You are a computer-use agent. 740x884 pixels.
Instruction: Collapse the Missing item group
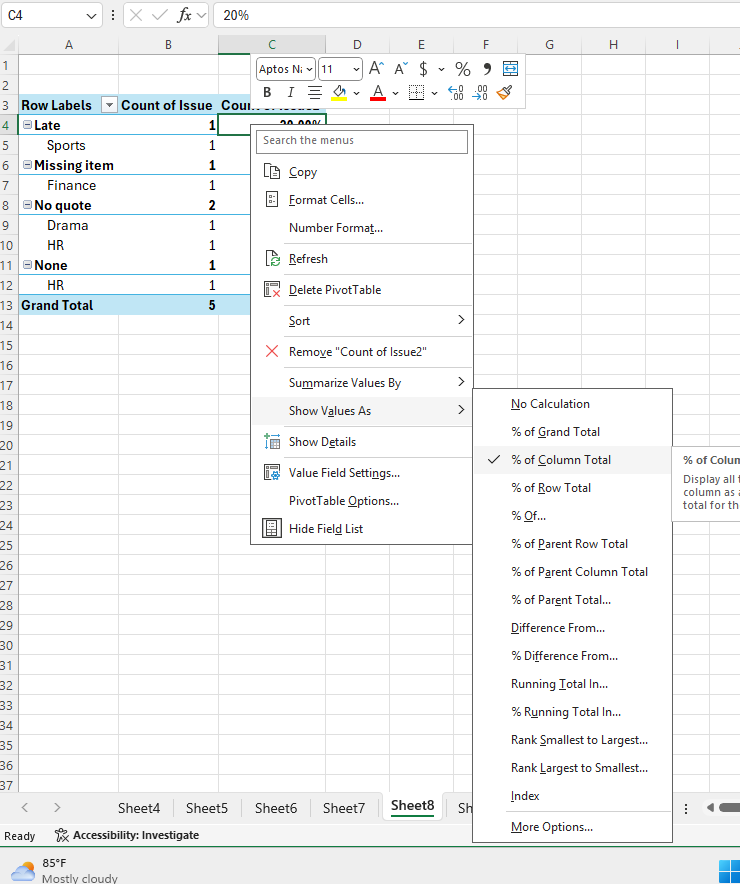click(27, 165)
